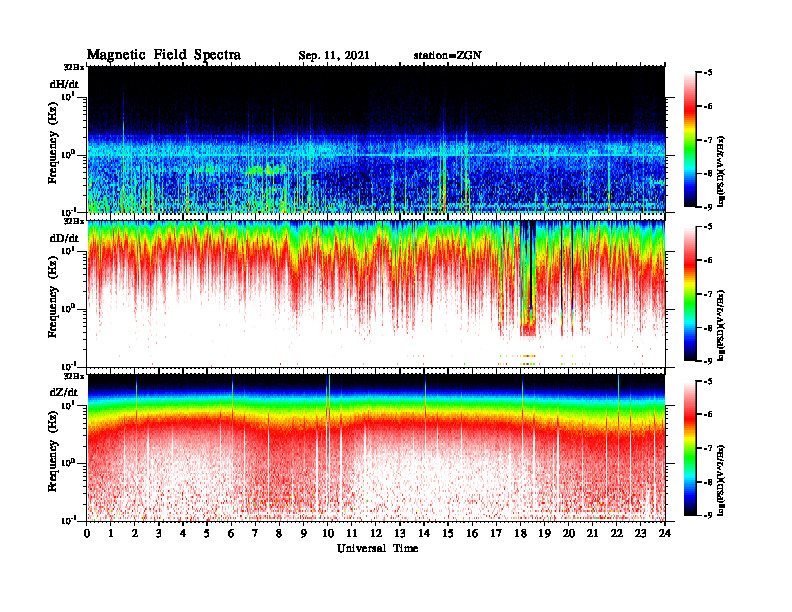Click the color bar beside the dH/dt panel
The height and width of the screenshot is (612, 792).
690,140
